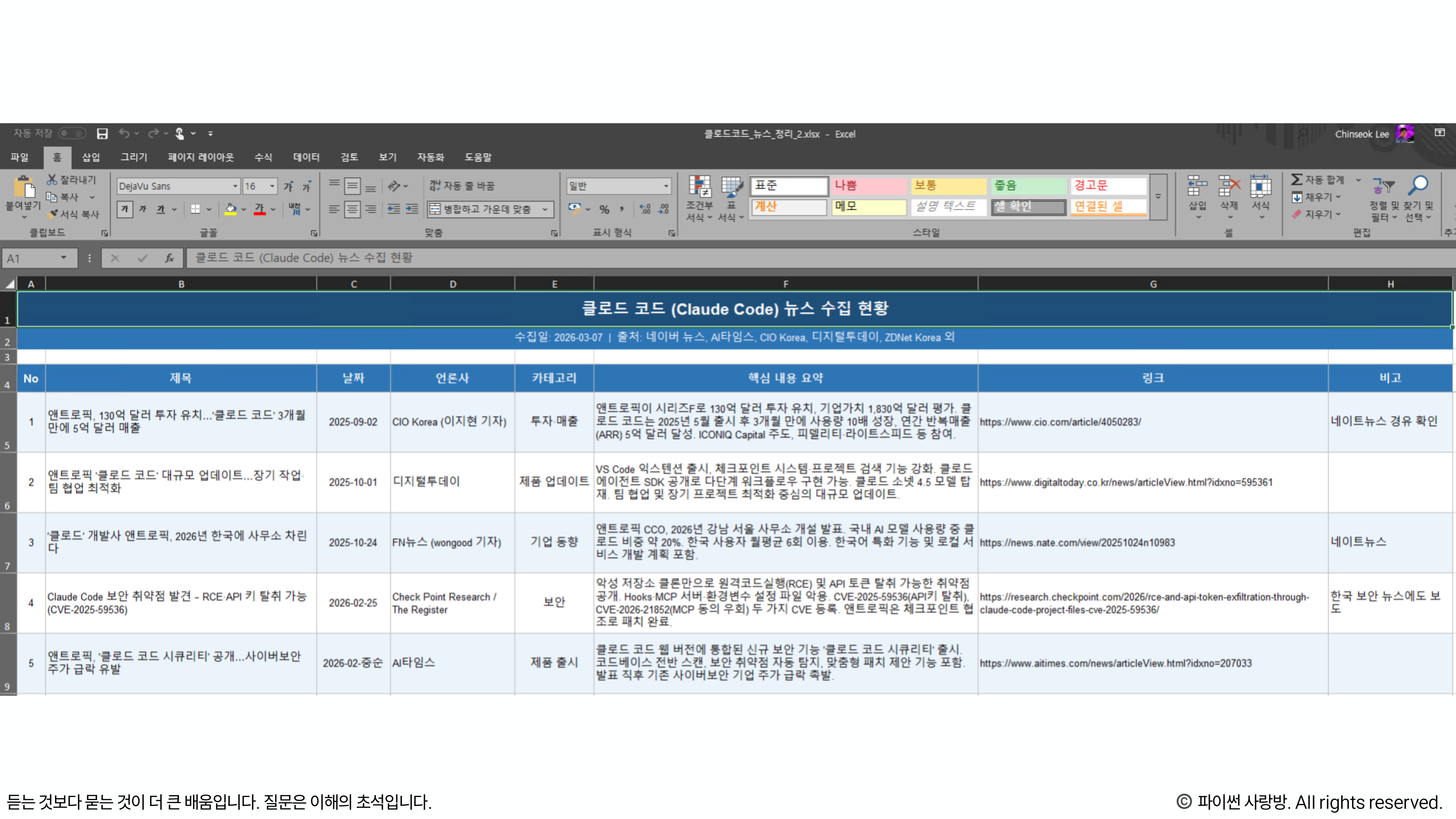Toggle the 자동 저장 AutoSave switch
The width and height of the screenshot is (1456, 819).
(x=72, y=133)
